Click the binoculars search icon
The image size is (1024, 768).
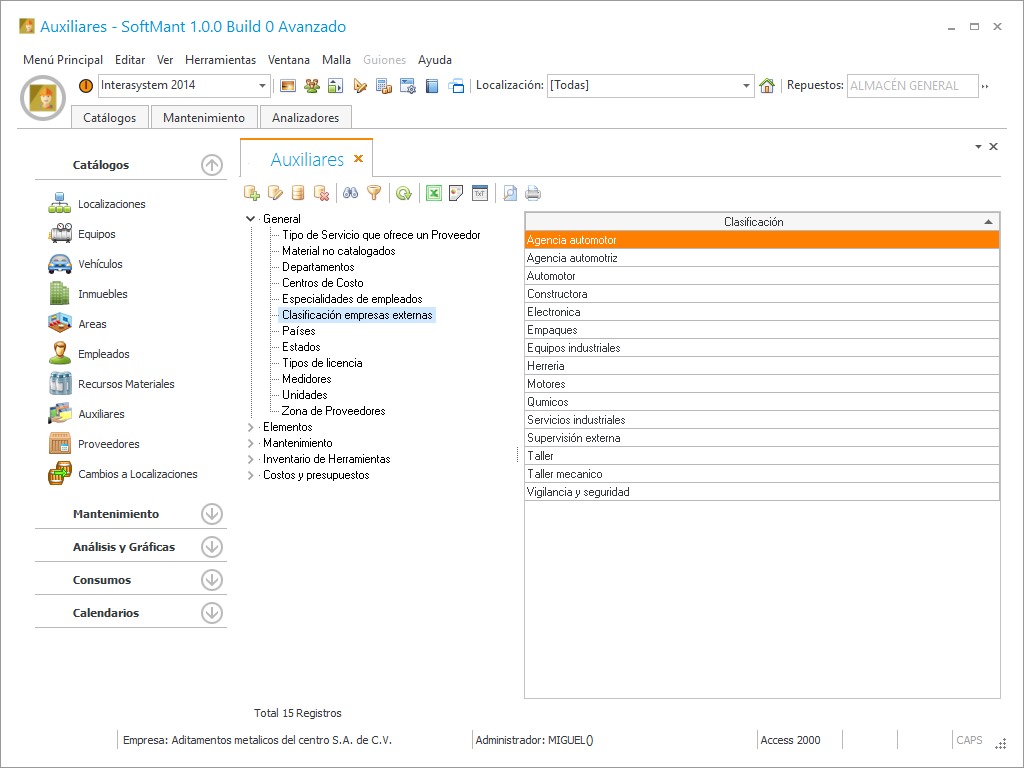click(x=350, y=193)
